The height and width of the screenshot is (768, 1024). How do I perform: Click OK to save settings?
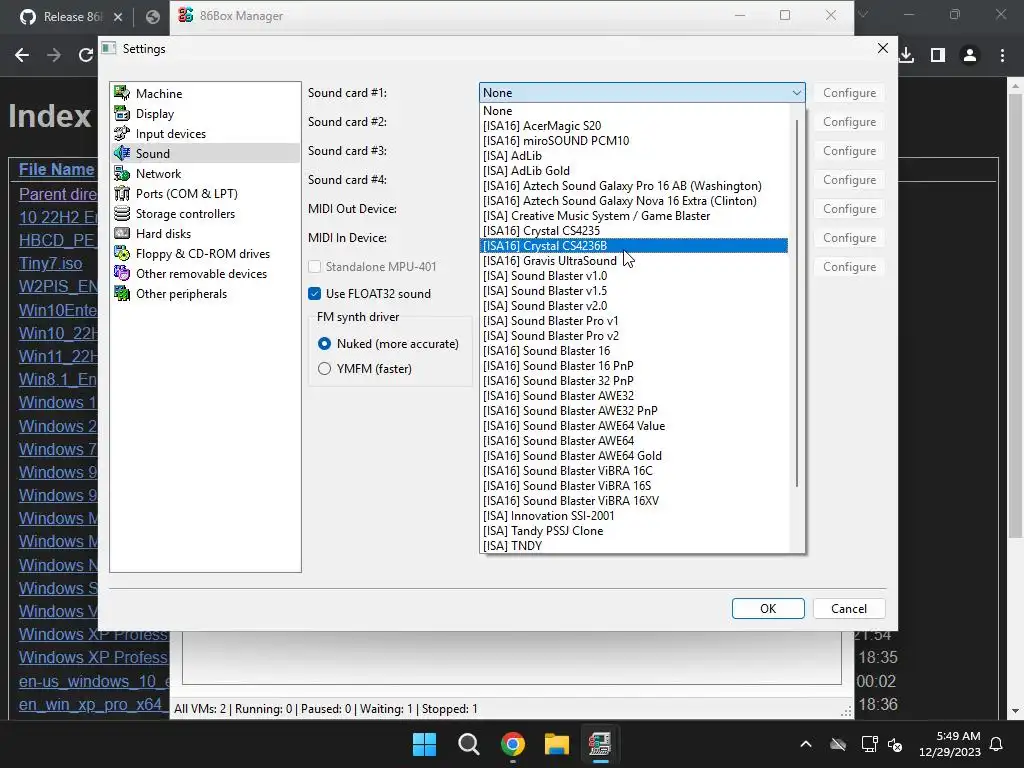click(768, 609)
